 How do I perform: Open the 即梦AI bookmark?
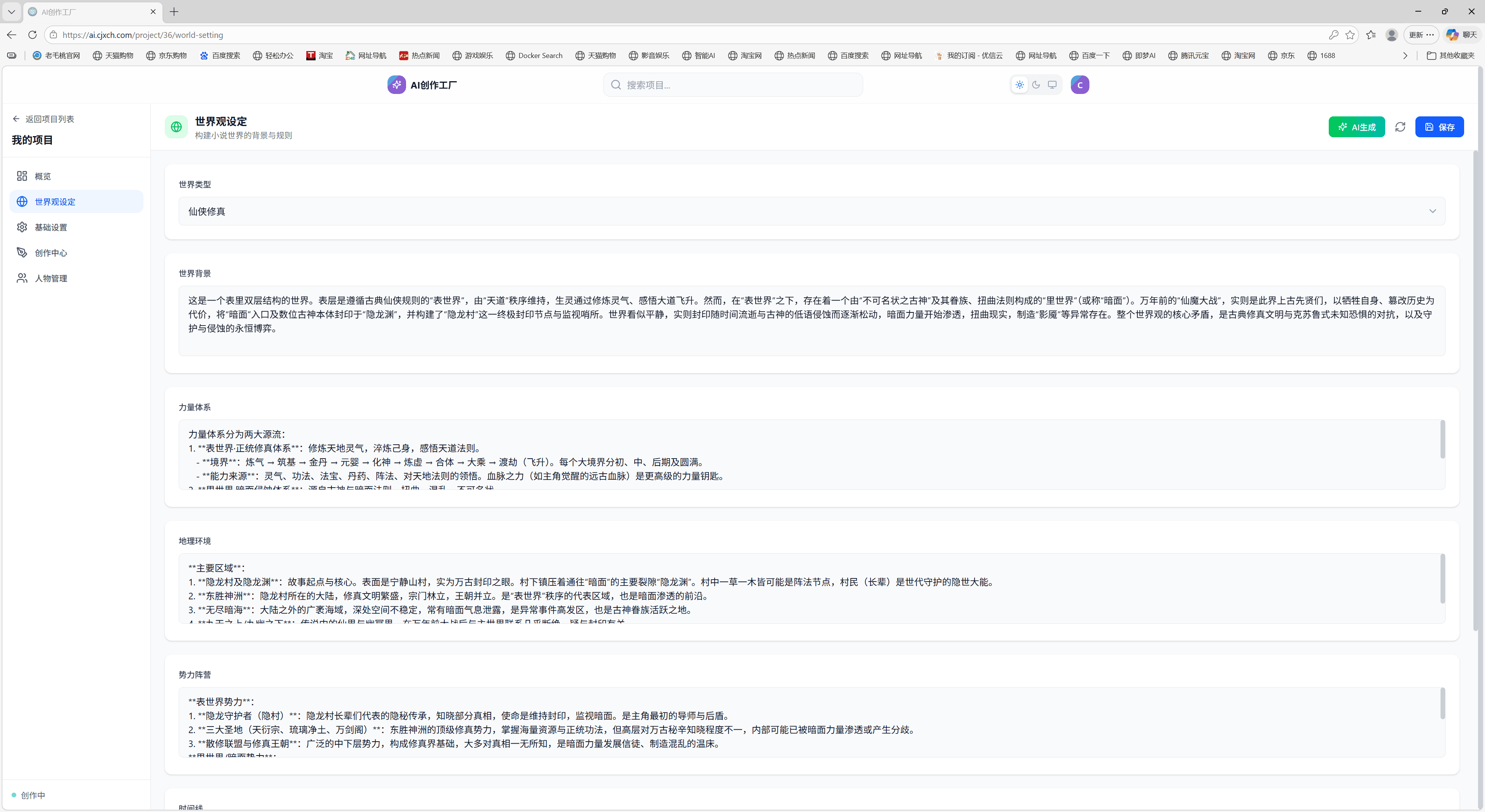tap(1138, 55)
